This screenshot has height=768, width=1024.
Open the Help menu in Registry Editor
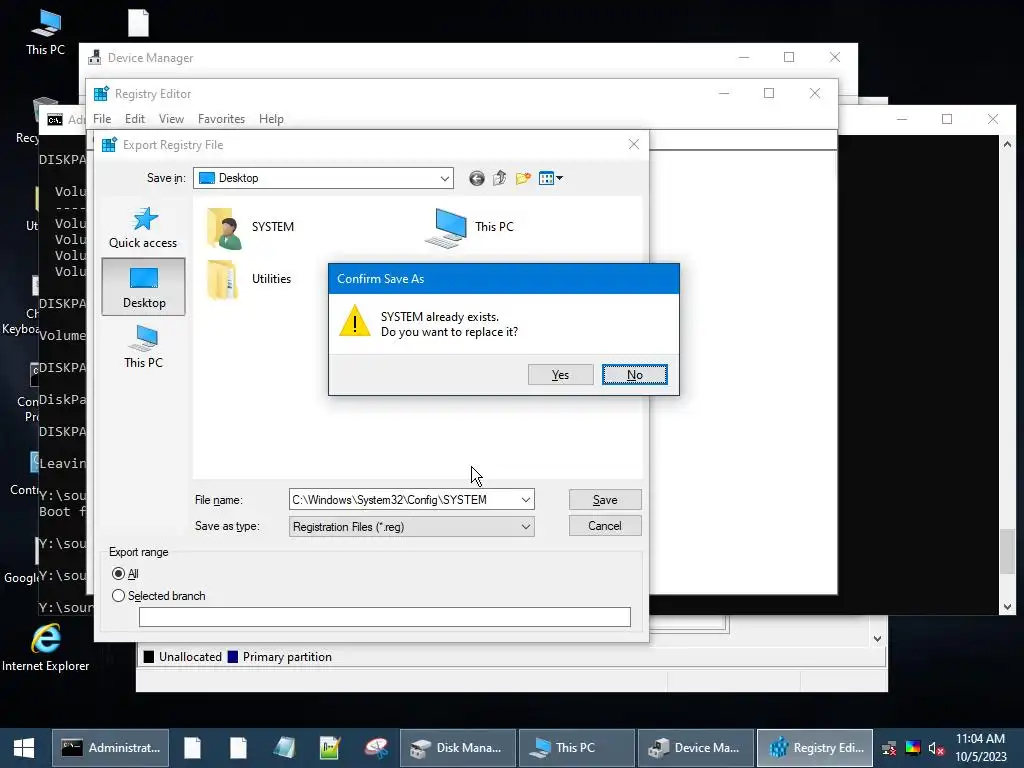click(x=271, y=119)
